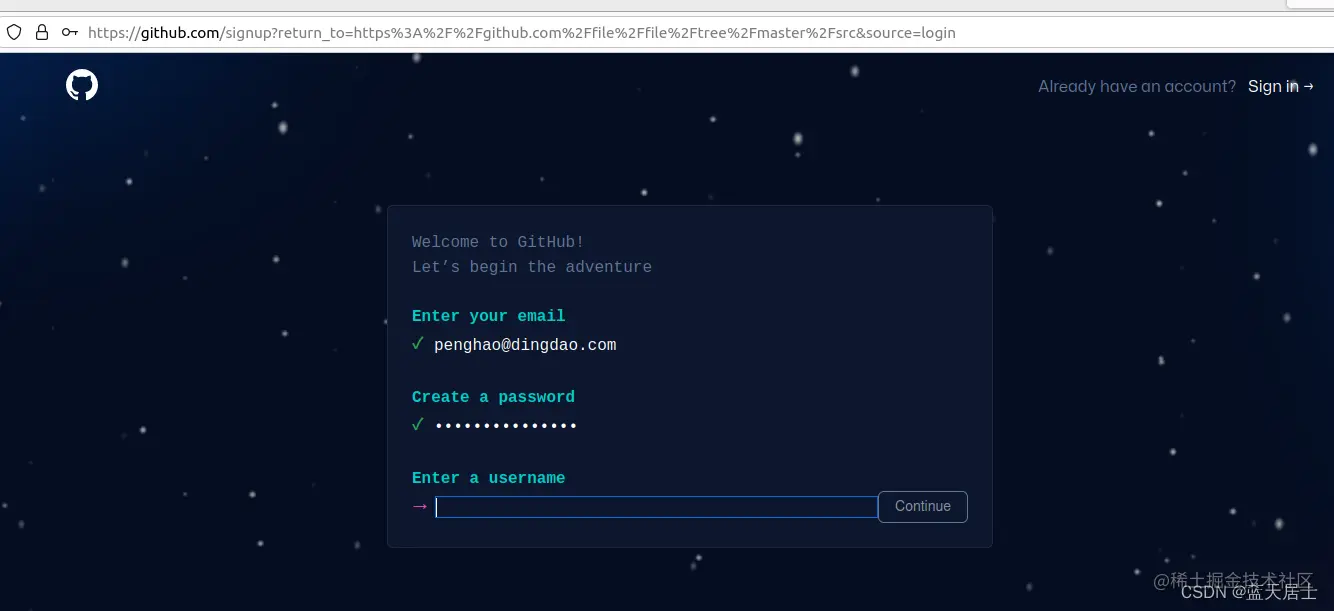Screen dimensions: 1334x611
Task: Click the 'Create a password' label
Action: coord(493,397)
